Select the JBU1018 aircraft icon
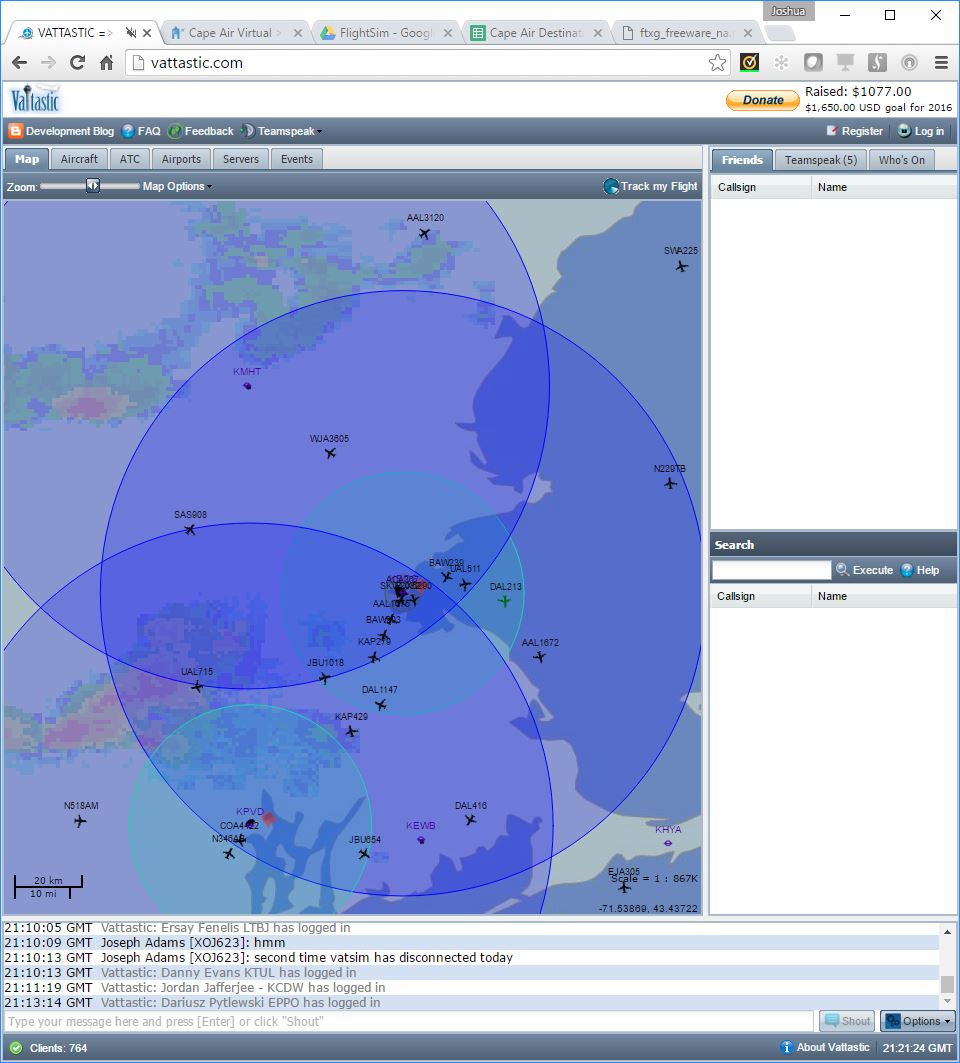This screenshot has width=960, height=1063. coord(325,678)
